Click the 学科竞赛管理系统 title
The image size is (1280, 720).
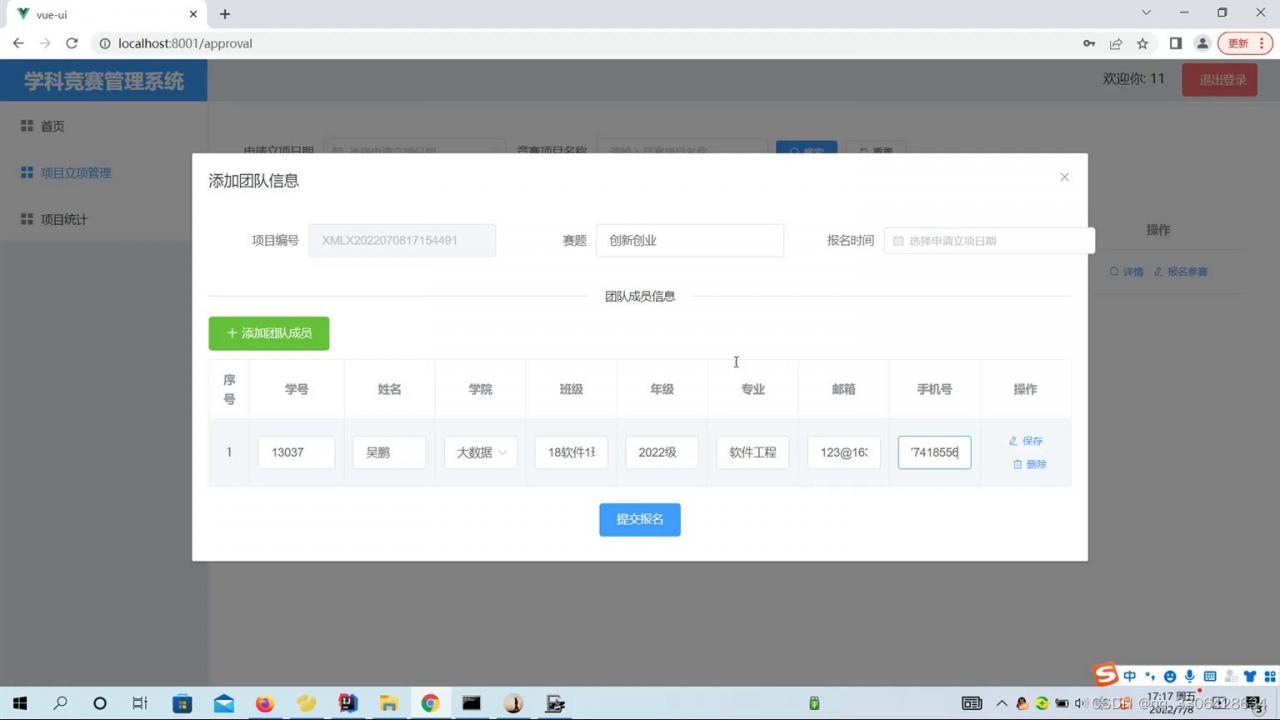[x=104, y=81]
